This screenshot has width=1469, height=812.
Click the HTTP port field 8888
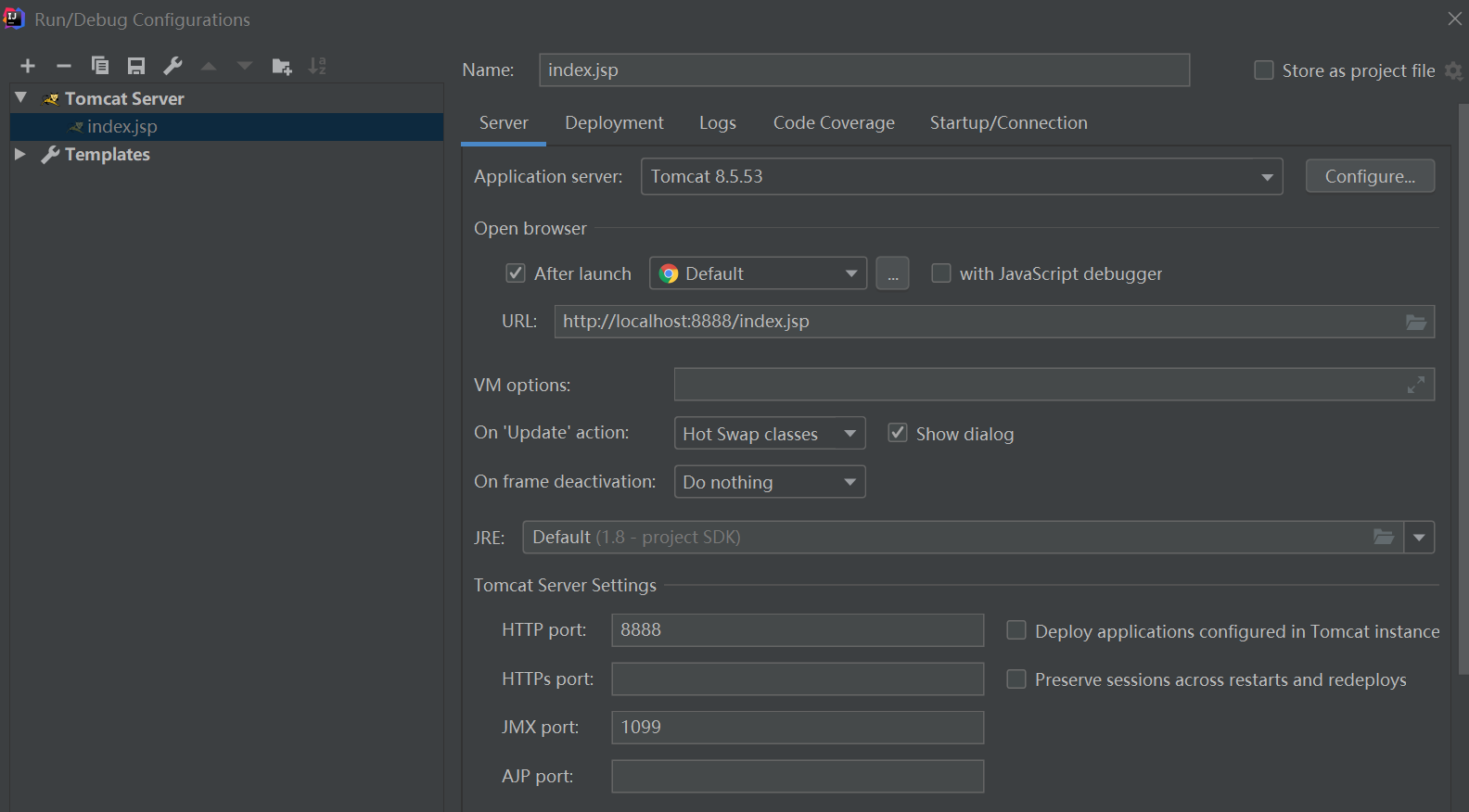click(x=798, y=630)
